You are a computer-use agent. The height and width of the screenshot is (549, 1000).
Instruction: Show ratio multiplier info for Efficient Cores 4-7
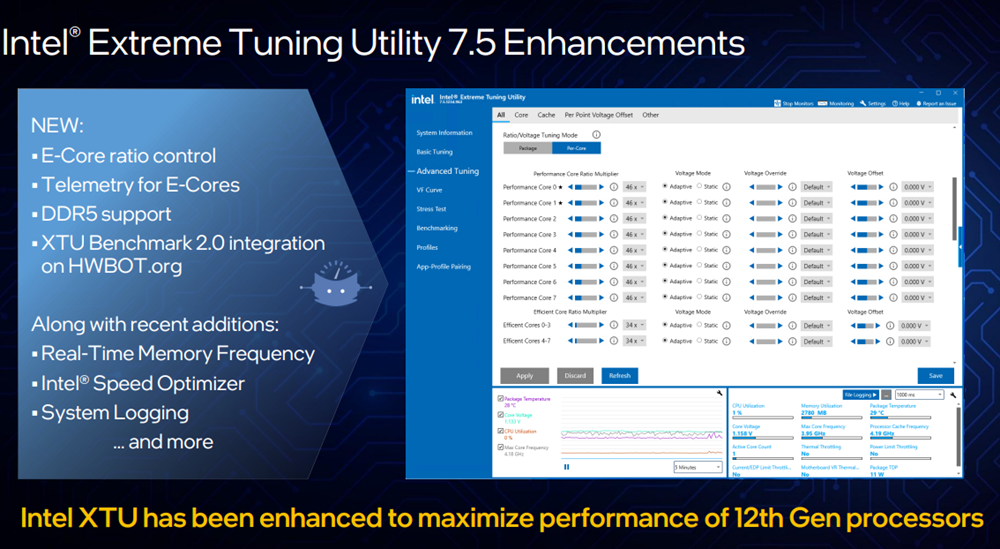point(614,341)
